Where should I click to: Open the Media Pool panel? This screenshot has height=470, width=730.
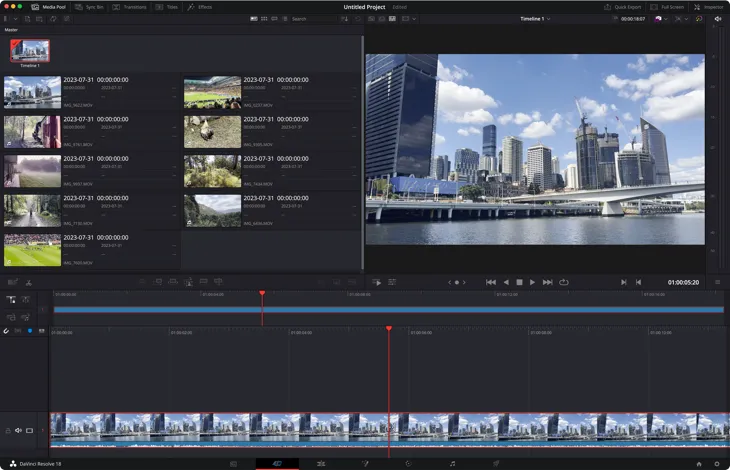(49, 6)
